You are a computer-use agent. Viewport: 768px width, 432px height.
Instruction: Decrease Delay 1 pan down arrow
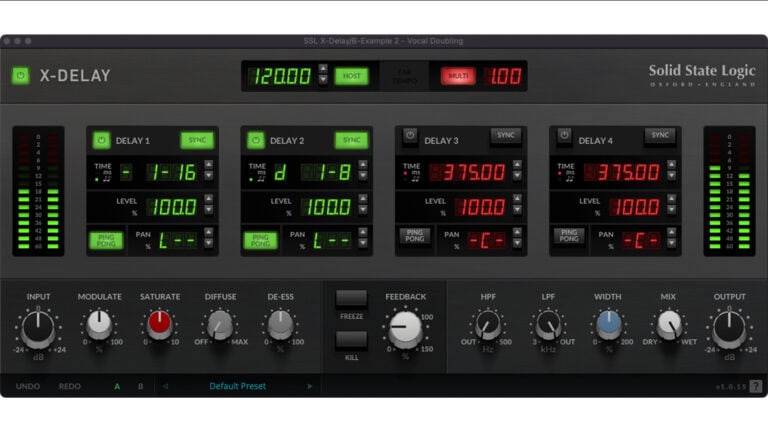209,243
